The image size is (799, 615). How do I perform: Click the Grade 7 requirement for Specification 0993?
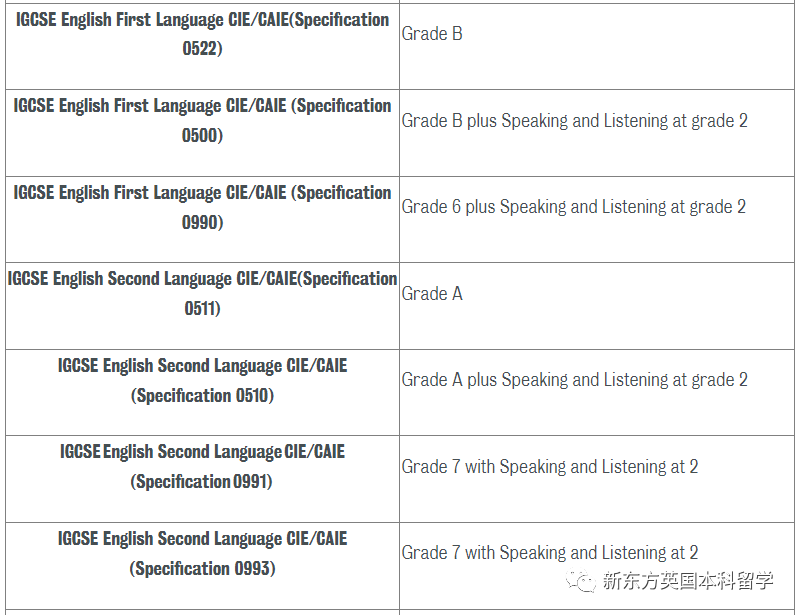(x=550, y=552)
